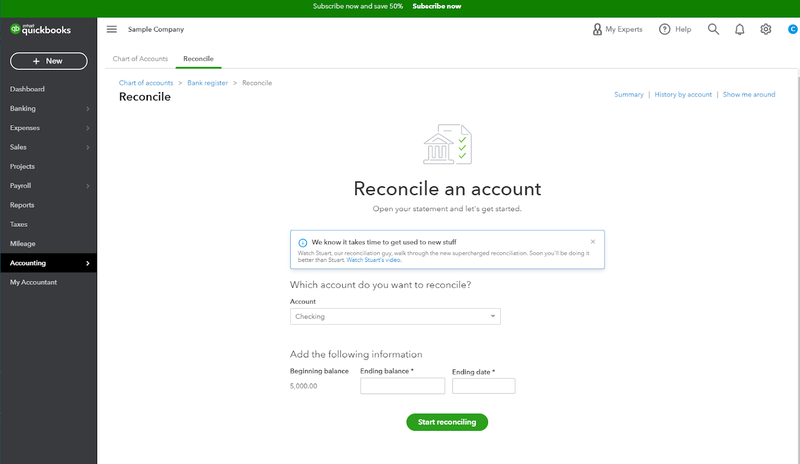Viewport: 800px width, 464px height.
Task: Open the settings gear icon
Action: [765, 30]
